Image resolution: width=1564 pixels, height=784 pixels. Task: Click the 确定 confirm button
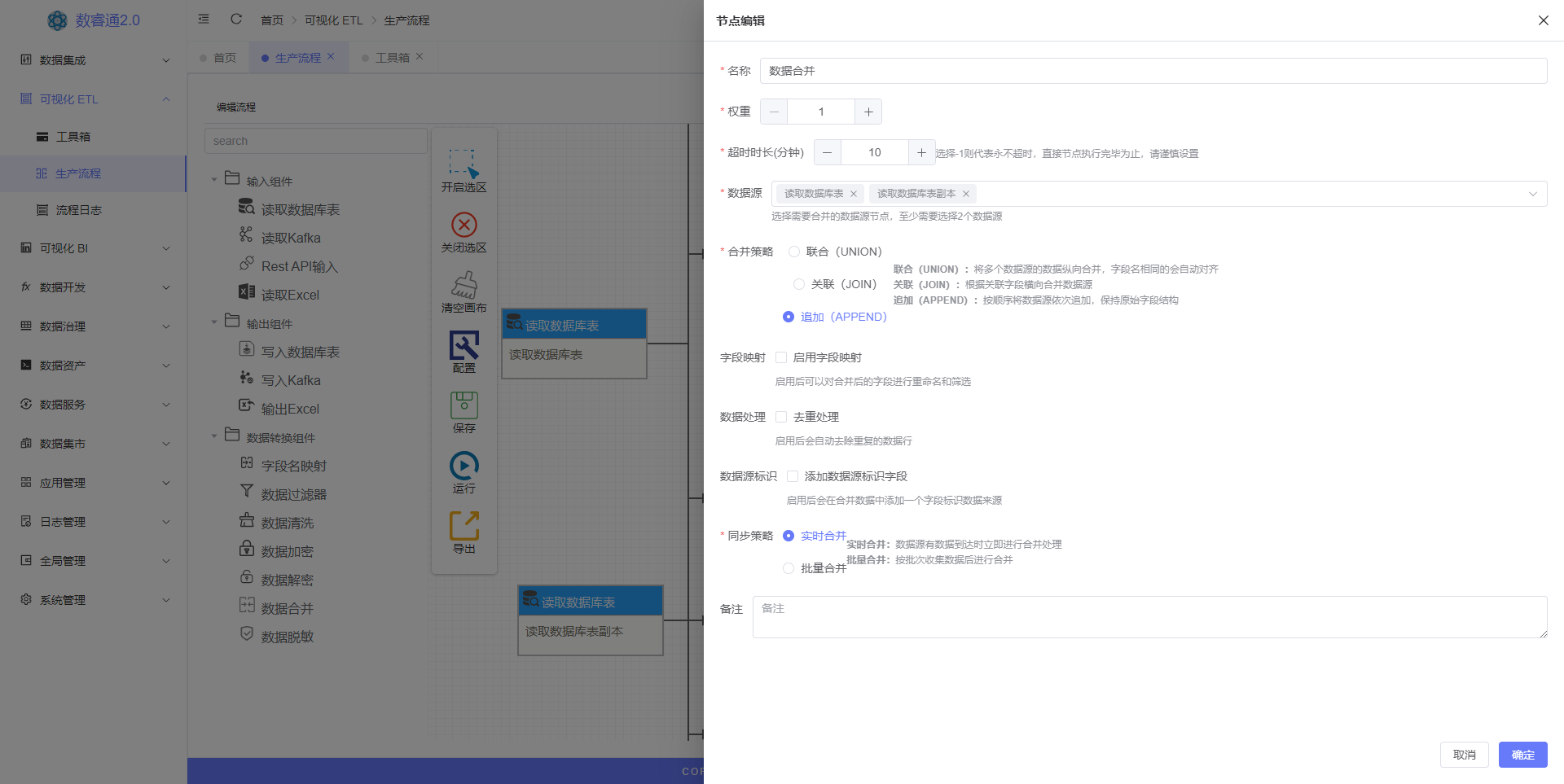(1522, 755)
